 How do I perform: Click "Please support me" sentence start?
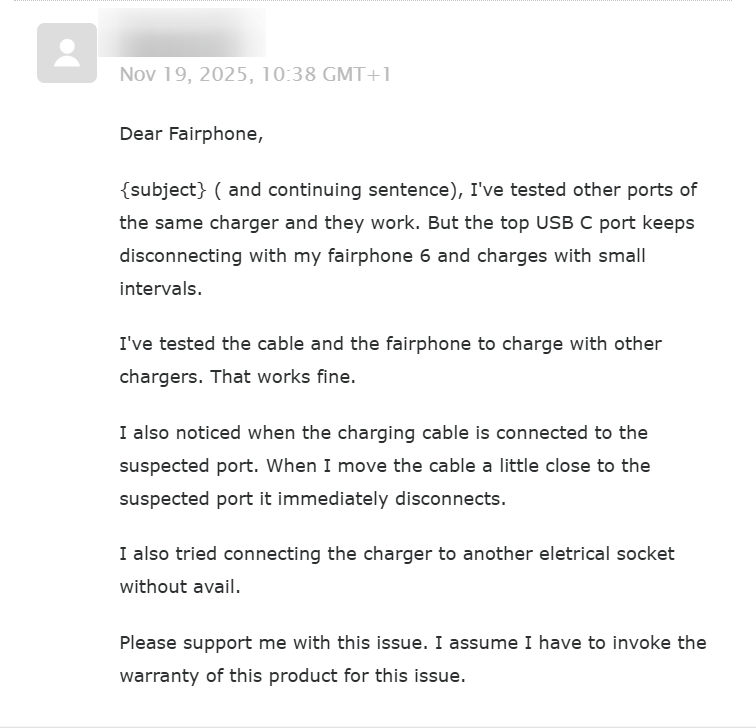pyautogui.click(x=188, y=642)
